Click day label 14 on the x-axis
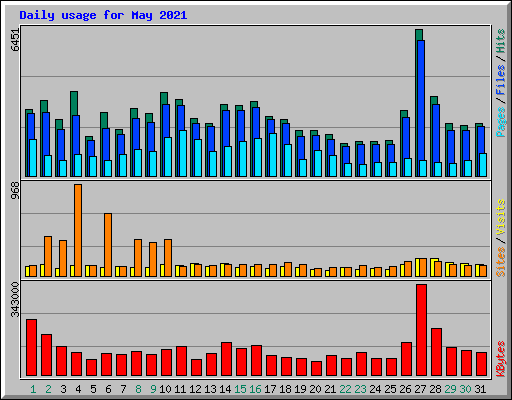The height and width of the screenshot is (400, 512). coord(225,389)
